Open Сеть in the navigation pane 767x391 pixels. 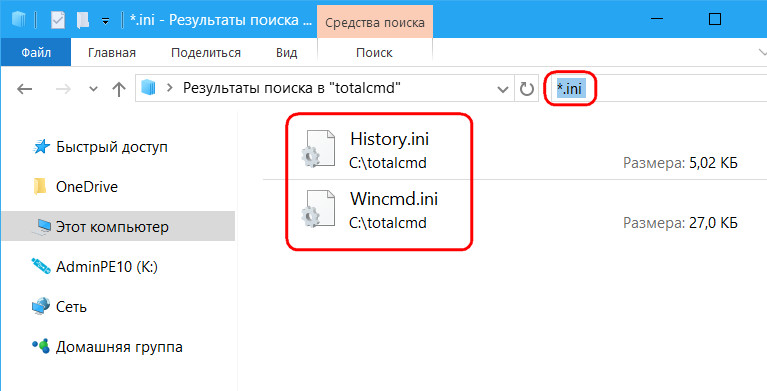(71, 307)
